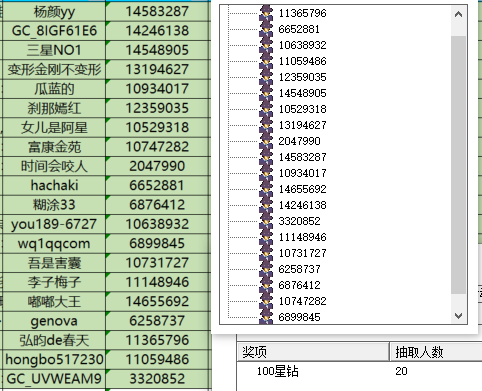Click the 奖项 column header

pos(313,352)
